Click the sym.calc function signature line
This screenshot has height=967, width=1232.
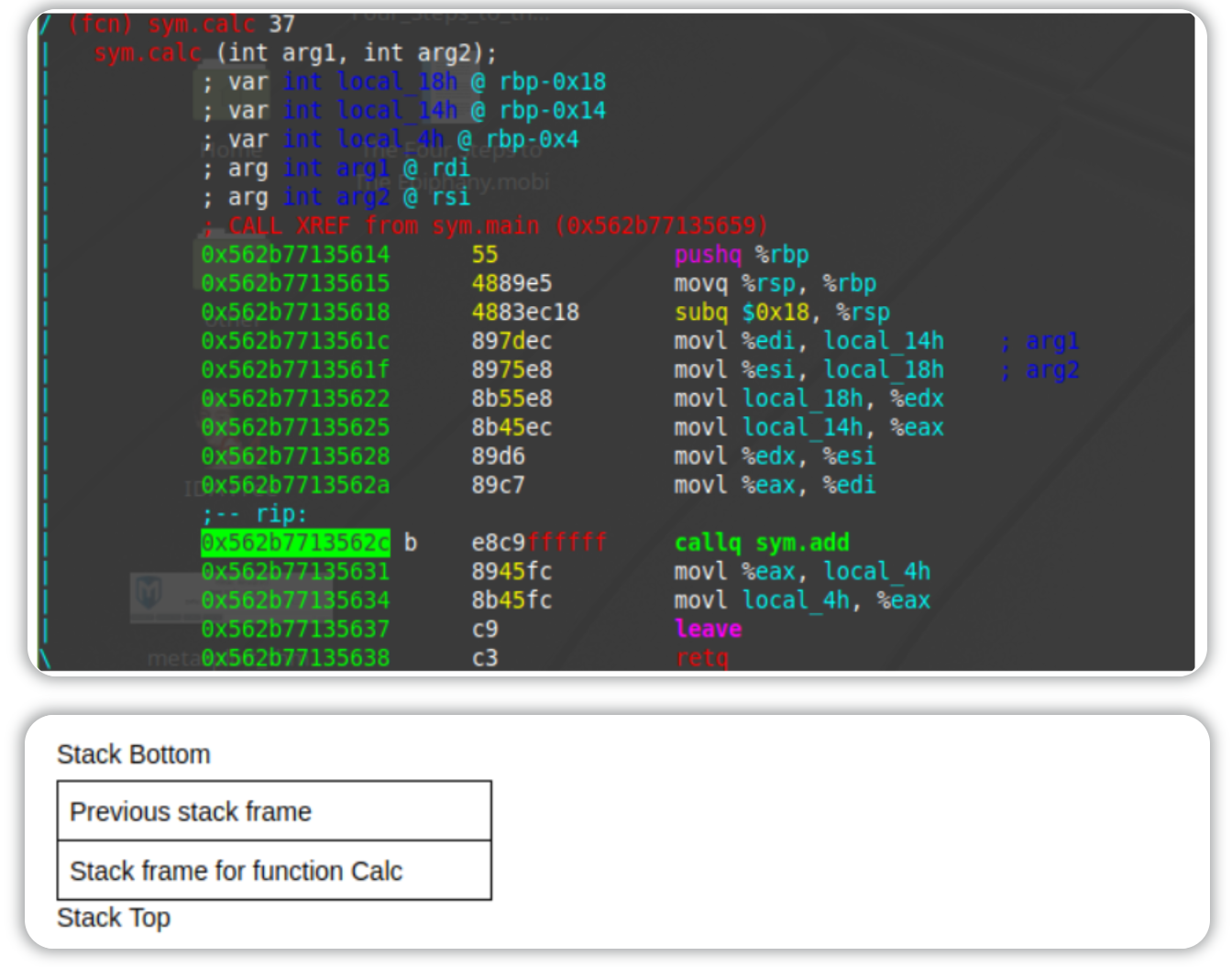pyautogui.click(x=295, y=53)
